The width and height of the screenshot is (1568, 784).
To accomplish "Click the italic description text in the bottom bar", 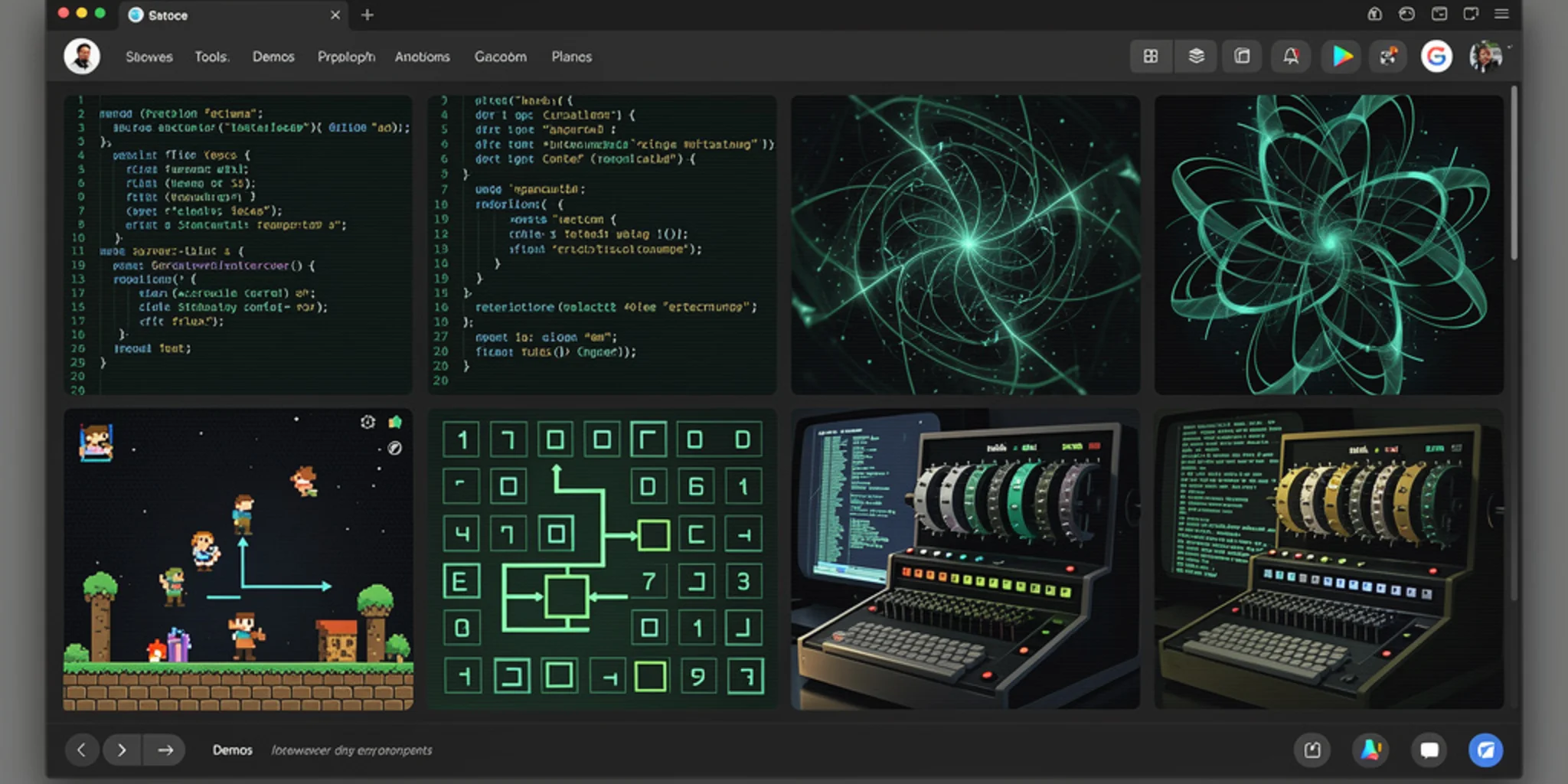I will (x=351, y=750).
